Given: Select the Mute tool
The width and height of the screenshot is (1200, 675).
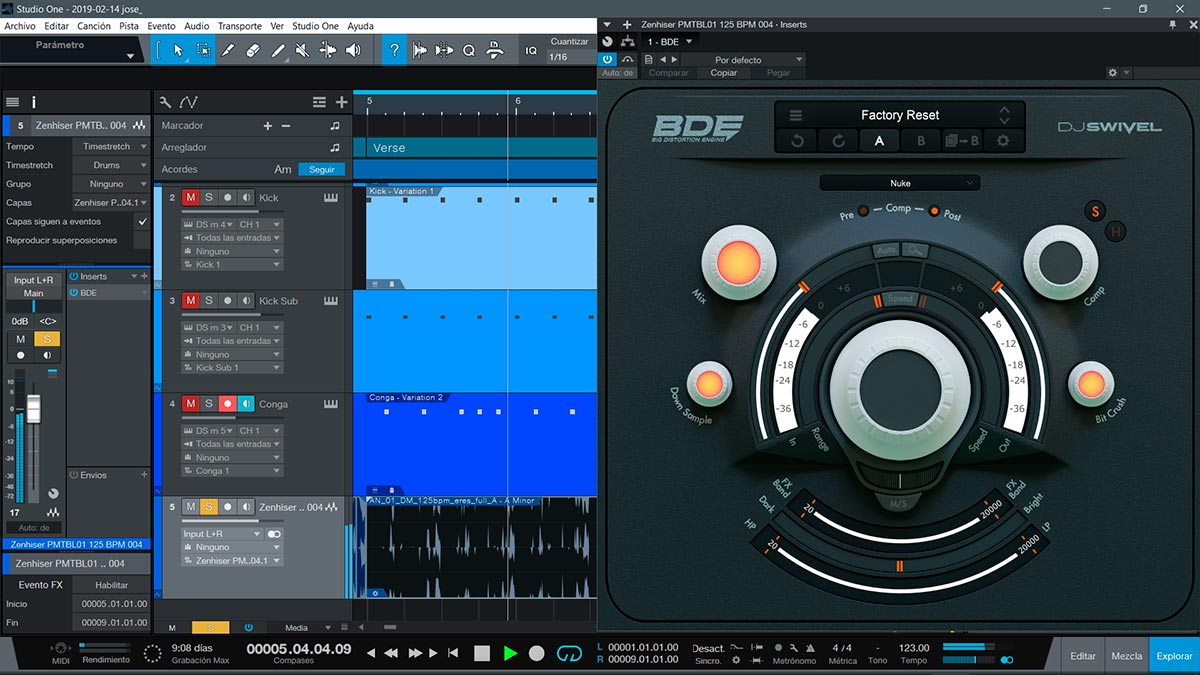Looking at the screenshot, I should [x=303, y=50].
